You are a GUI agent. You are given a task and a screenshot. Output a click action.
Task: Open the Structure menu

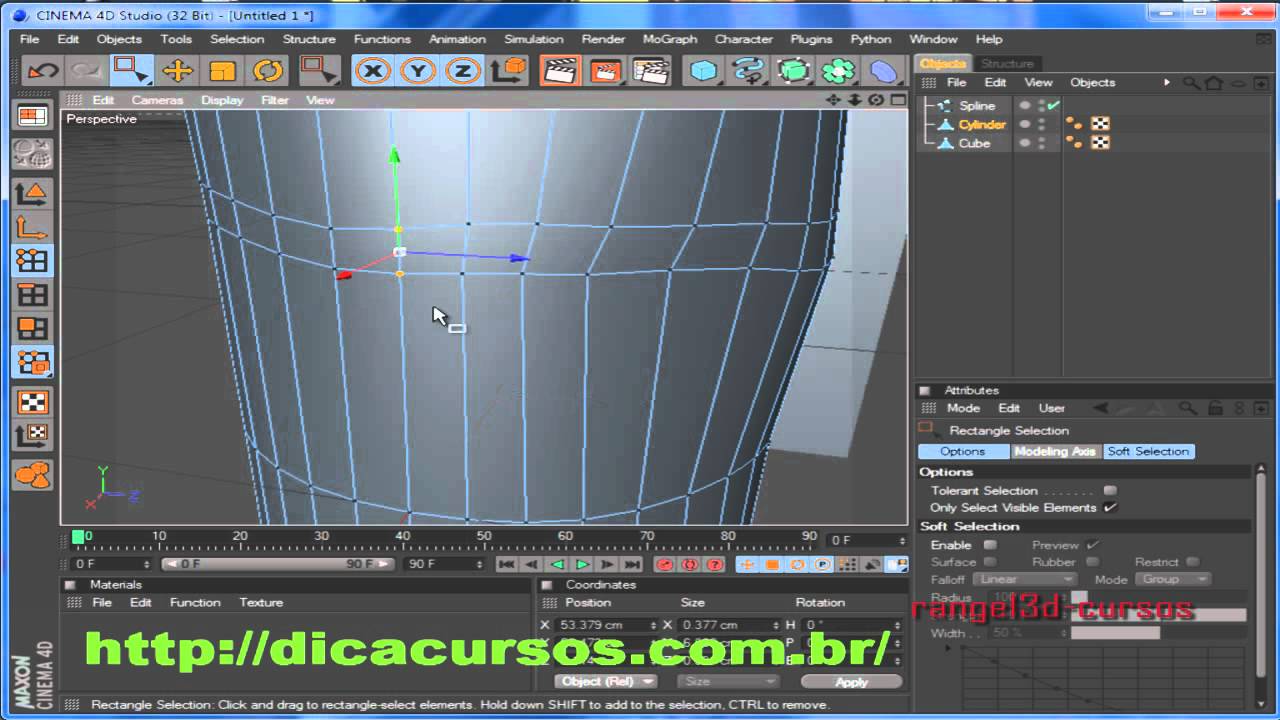pyautogui.click(x=309, y=39)
